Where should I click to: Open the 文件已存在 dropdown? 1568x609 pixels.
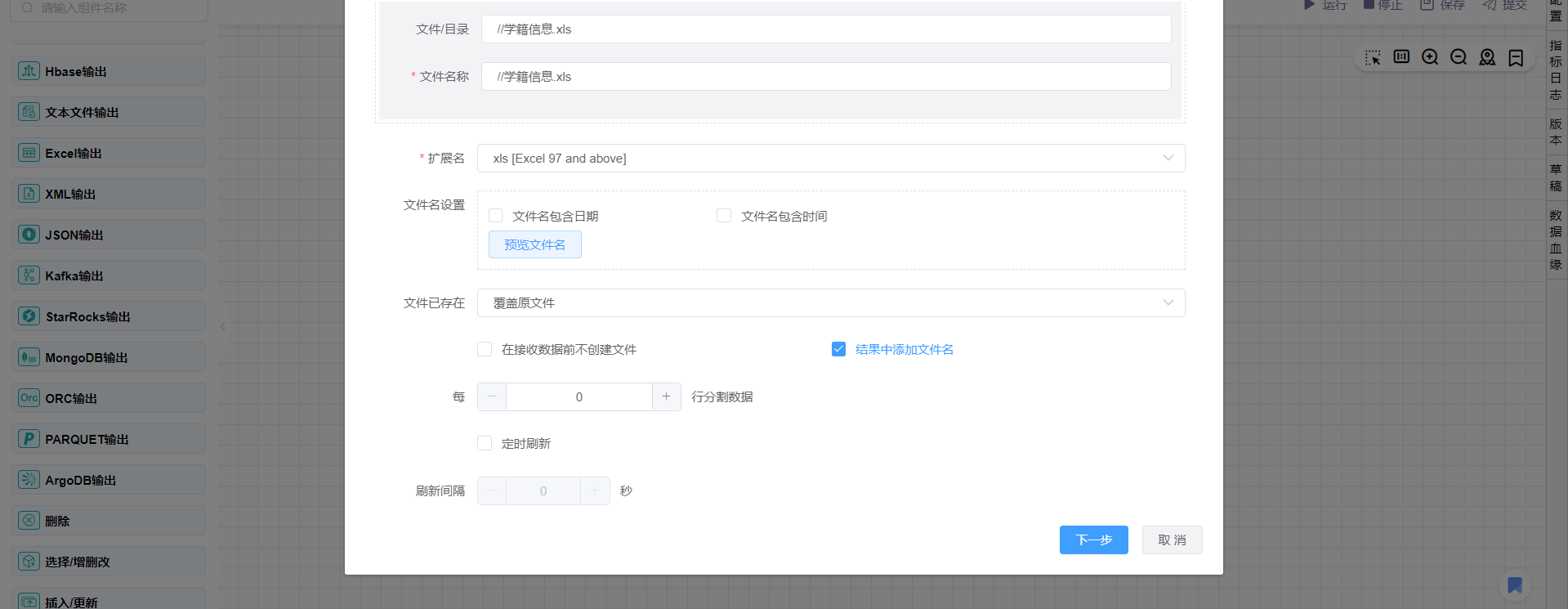pos(831,303)
